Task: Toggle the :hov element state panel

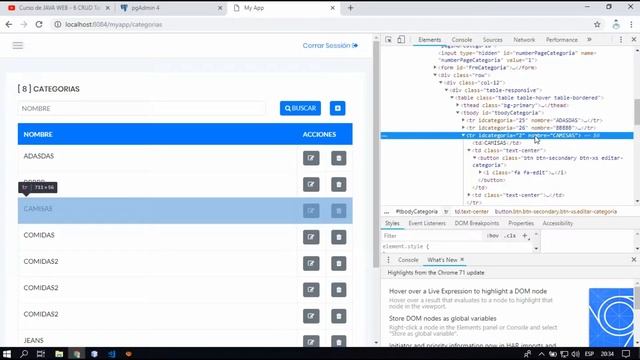Action: [493, 236]
